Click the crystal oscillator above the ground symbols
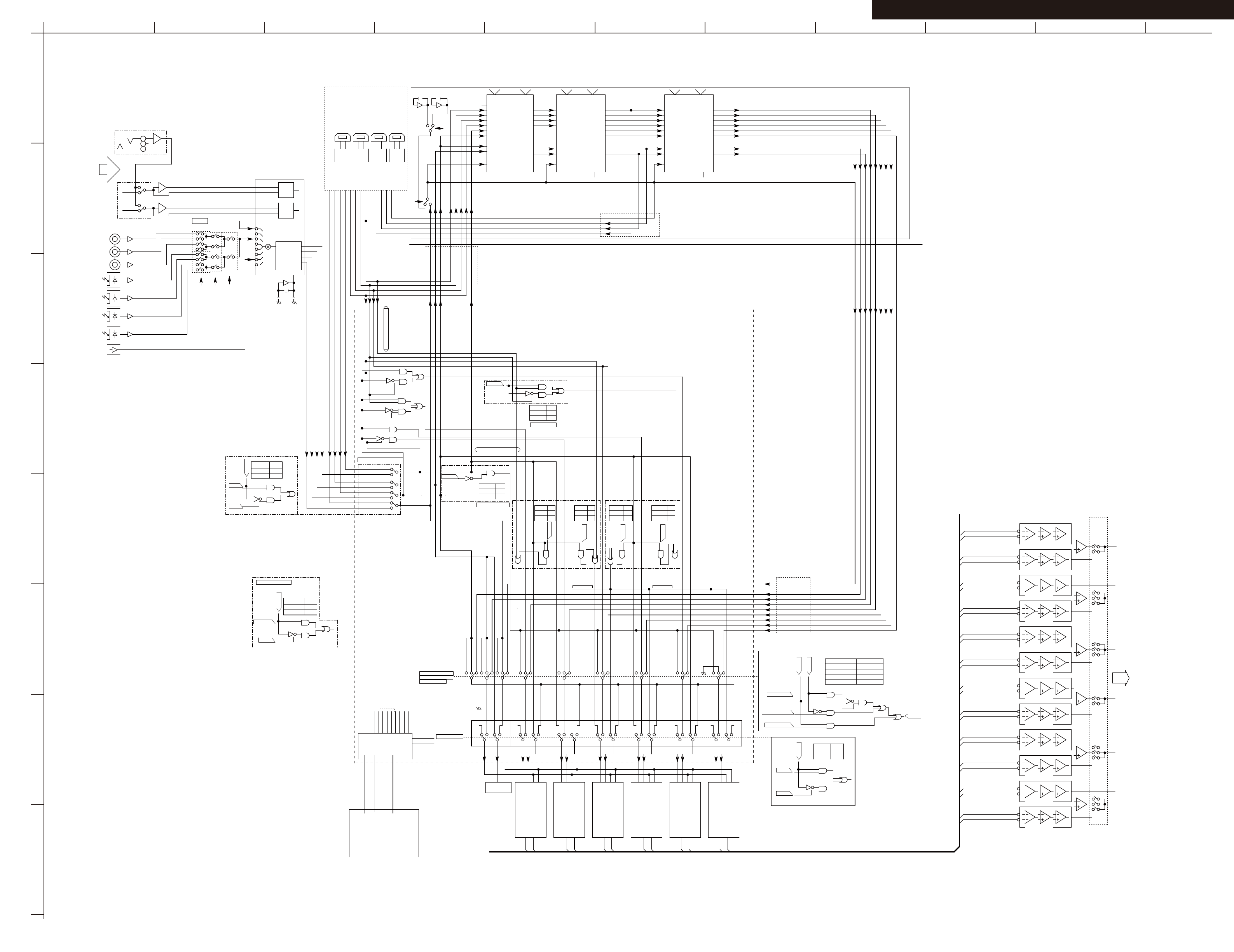The width and height of the screenshot is (1234, 952). (286, 290)
